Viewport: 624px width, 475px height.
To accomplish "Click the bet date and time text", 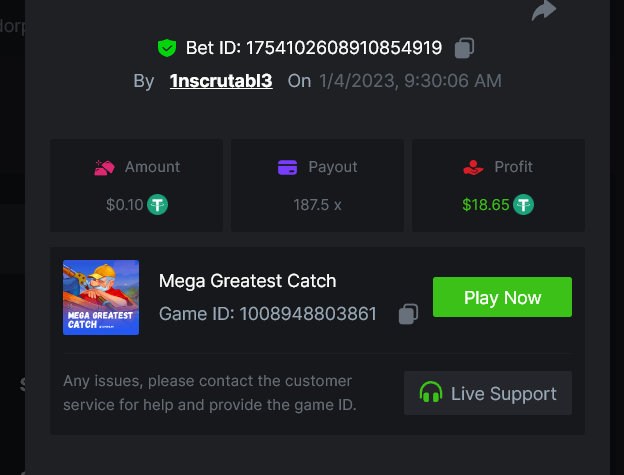I will [410, 80].
